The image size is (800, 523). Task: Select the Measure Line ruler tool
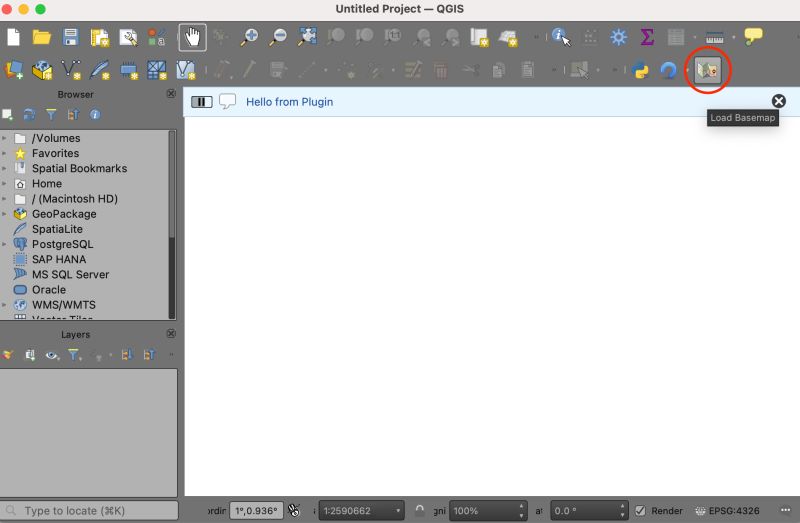[714, 37]
